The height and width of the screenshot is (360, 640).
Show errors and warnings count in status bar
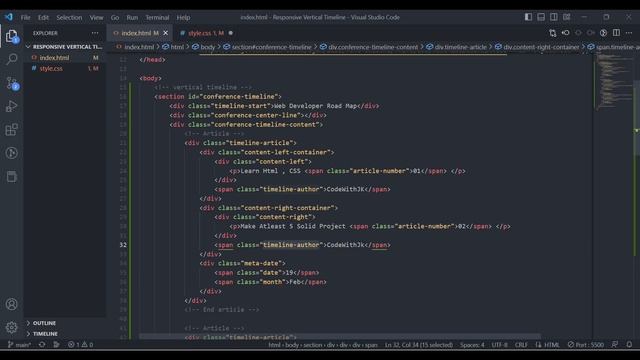pos(80,344)
